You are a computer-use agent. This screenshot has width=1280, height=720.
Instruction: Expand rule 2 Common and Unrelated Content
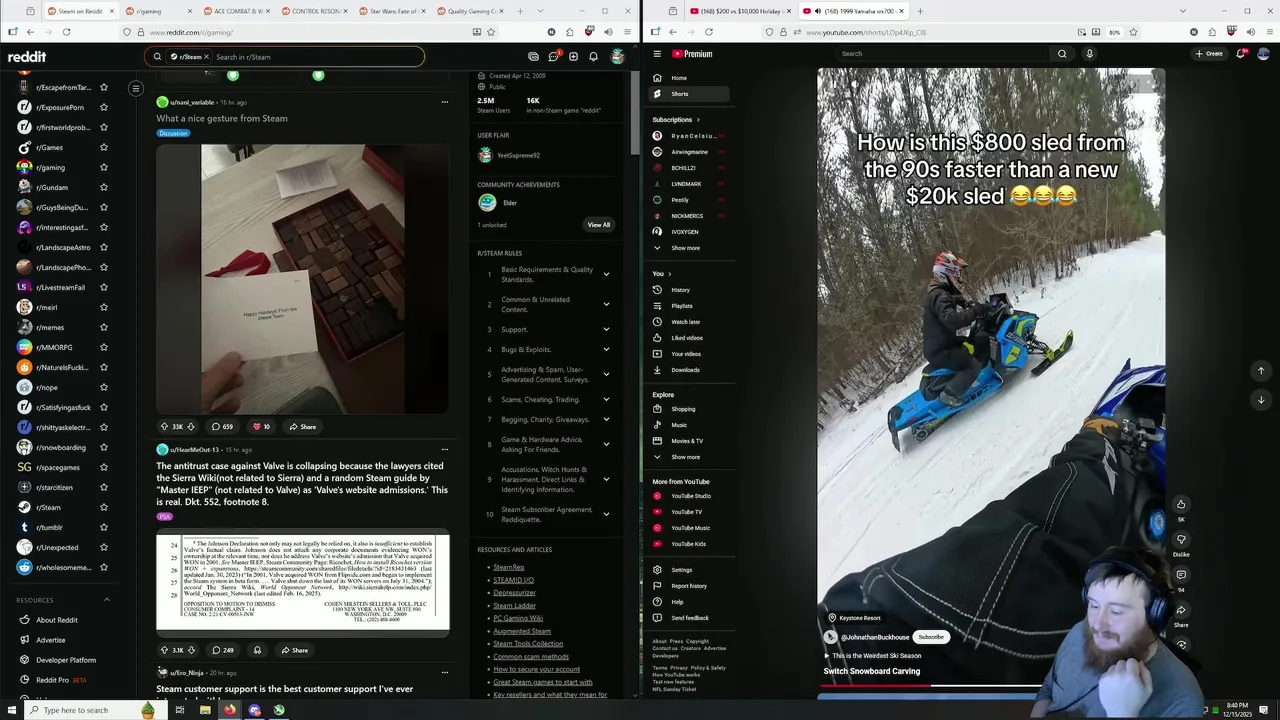pos(606,304)
